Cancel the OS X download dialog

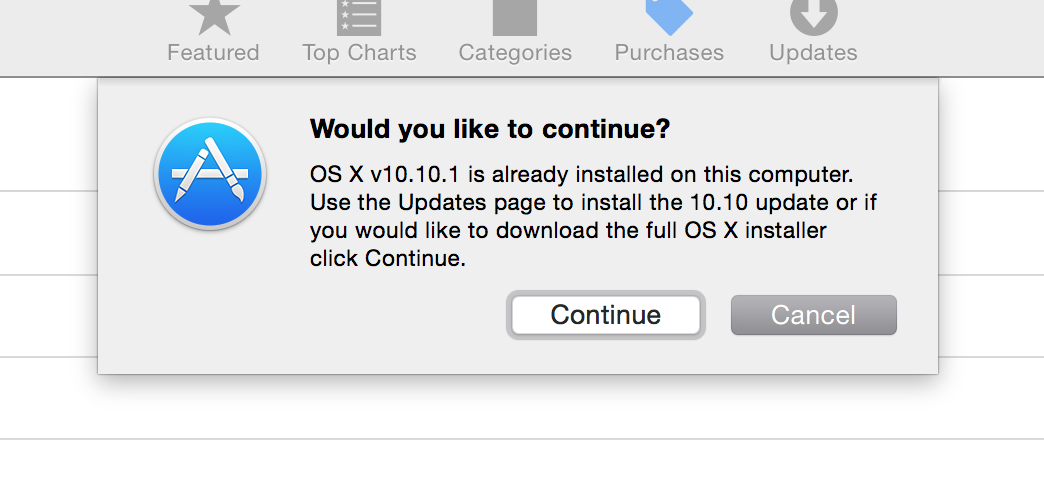pos(814,315)
